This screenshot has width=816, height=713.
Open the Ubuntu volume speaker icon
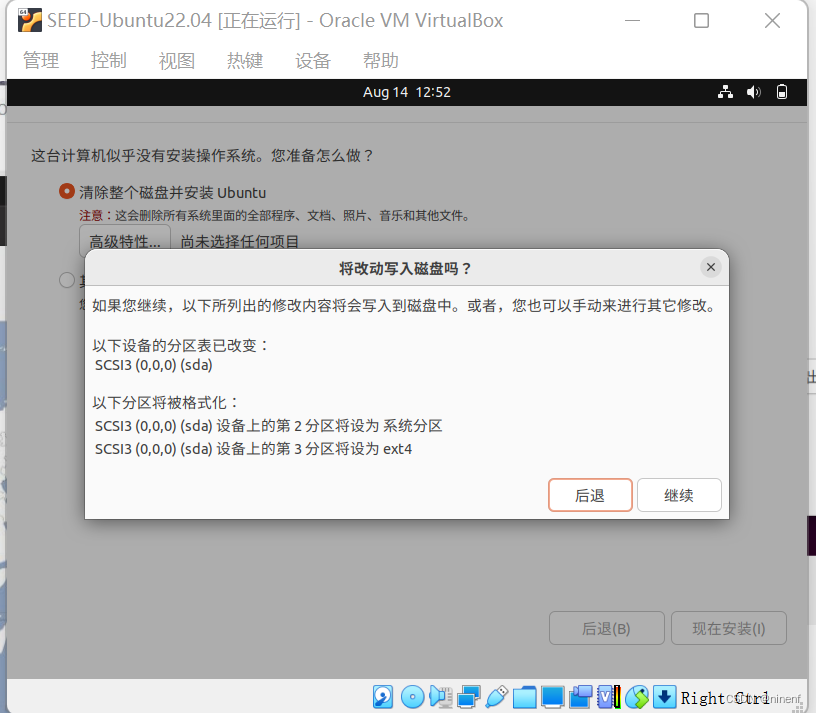coord(754,92)
